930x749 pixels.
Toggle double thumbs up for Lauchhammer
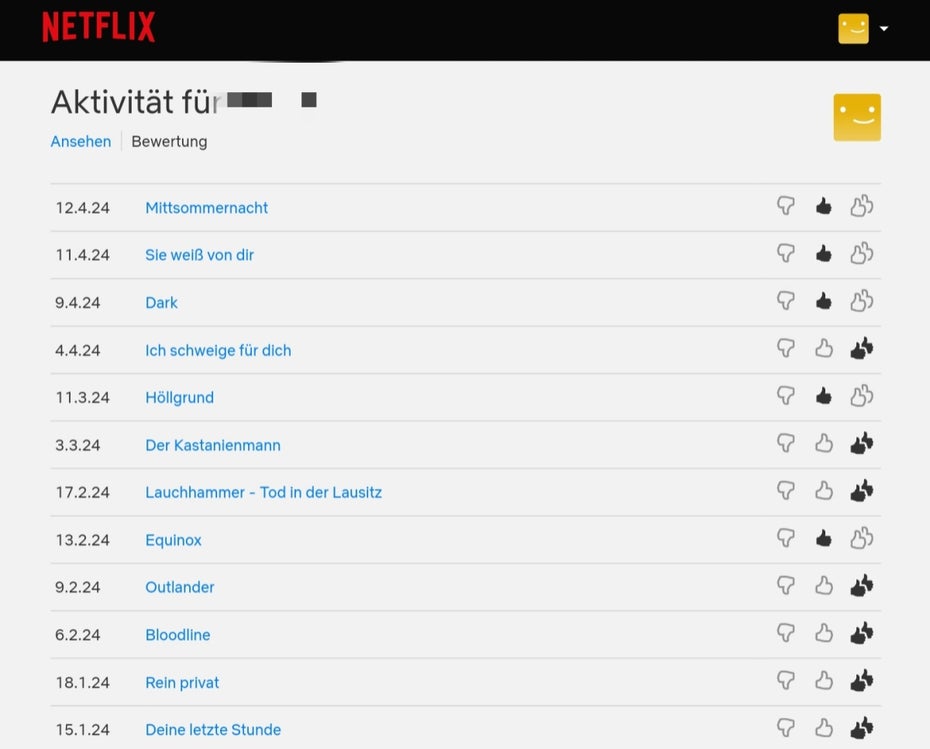click(x=862, y=490)
